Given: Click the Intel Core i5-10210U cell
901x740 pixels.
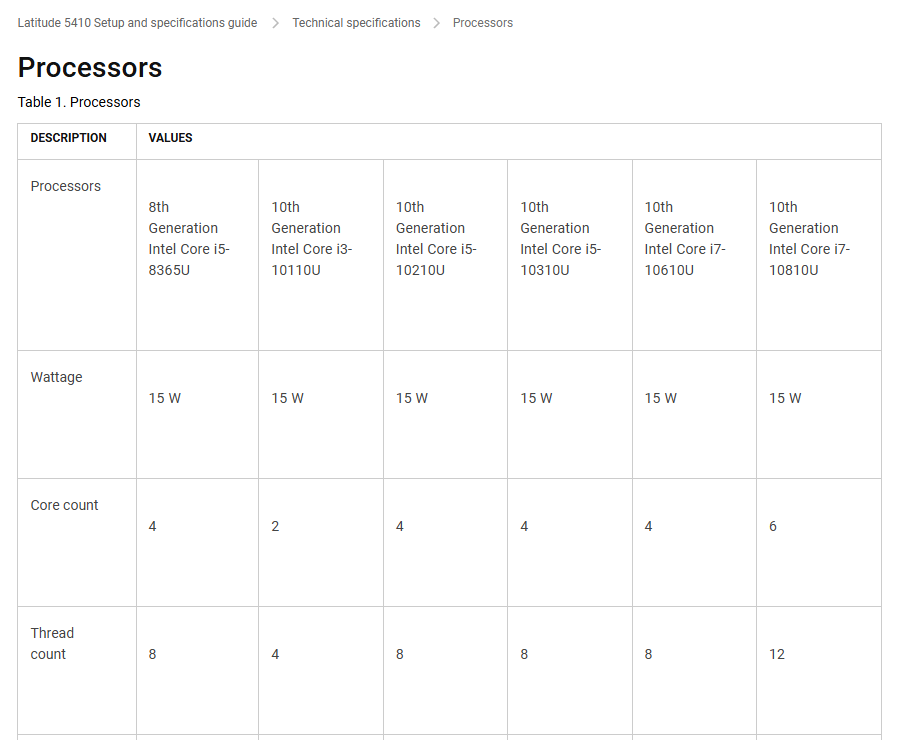Looking at the screenshot, I should tap(436, 239).
